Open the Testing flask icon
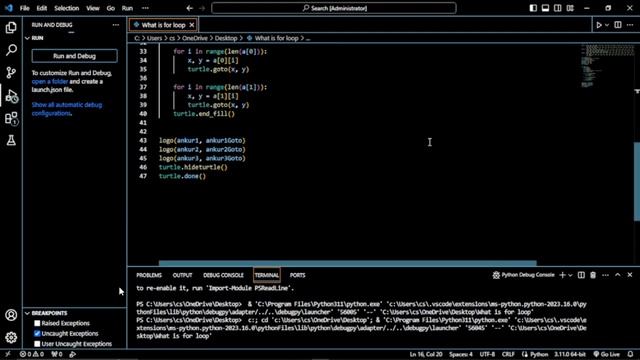This screenshot has height=360, width=640. (x=11, y=140)
